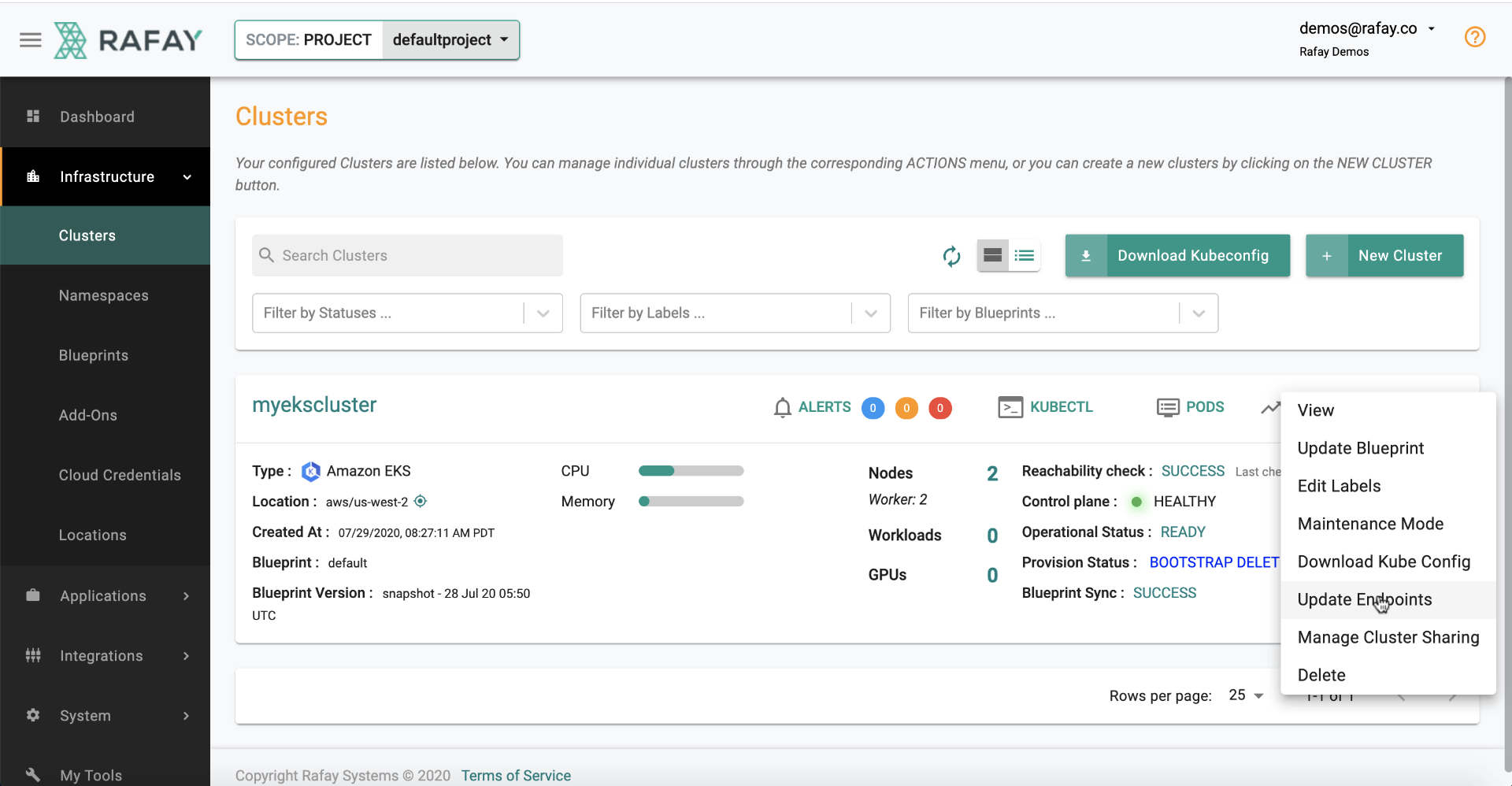Open the rows per page dropdown
The height and width of the screenshot is (786, 1512).
(1246, 695)
